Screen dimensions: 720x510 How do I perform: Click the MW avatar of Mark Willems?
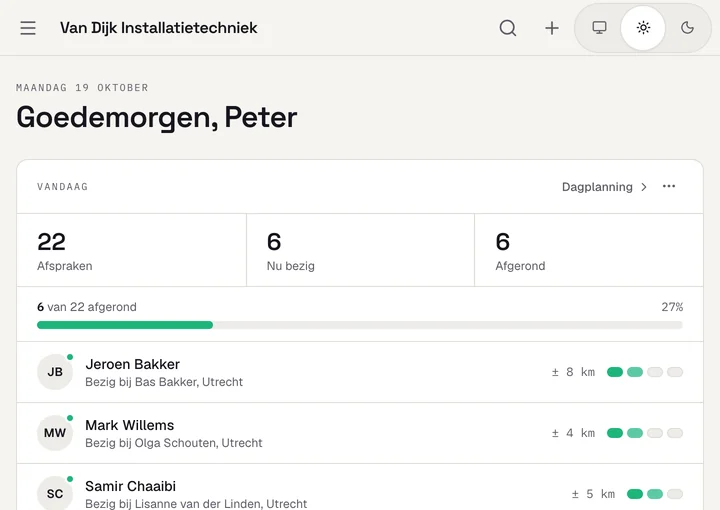(55, 433)
